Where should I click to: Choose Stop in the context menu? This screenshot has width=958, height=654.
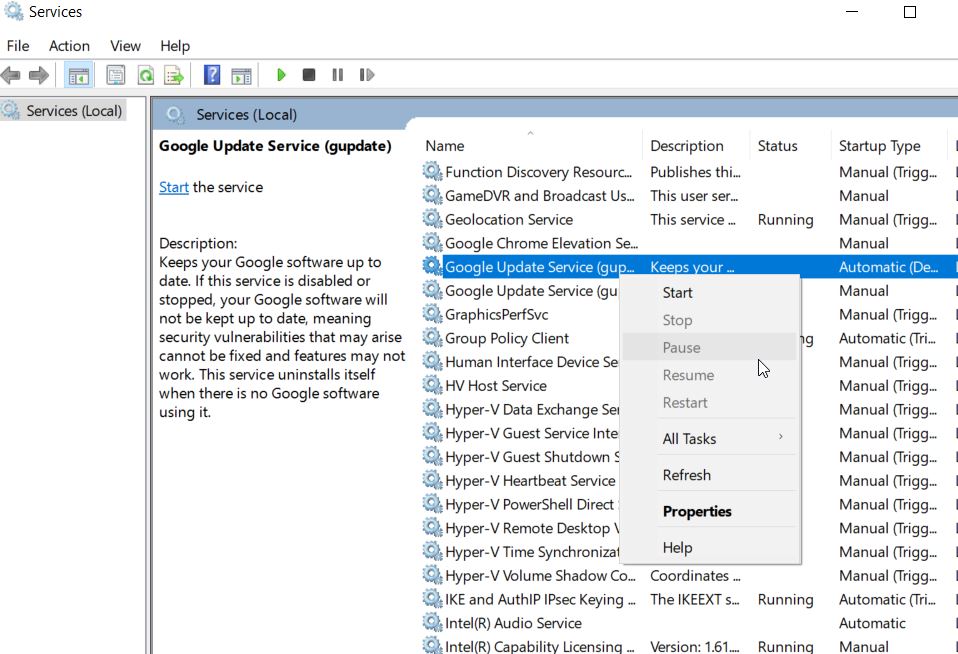click(x=710, y=320)
